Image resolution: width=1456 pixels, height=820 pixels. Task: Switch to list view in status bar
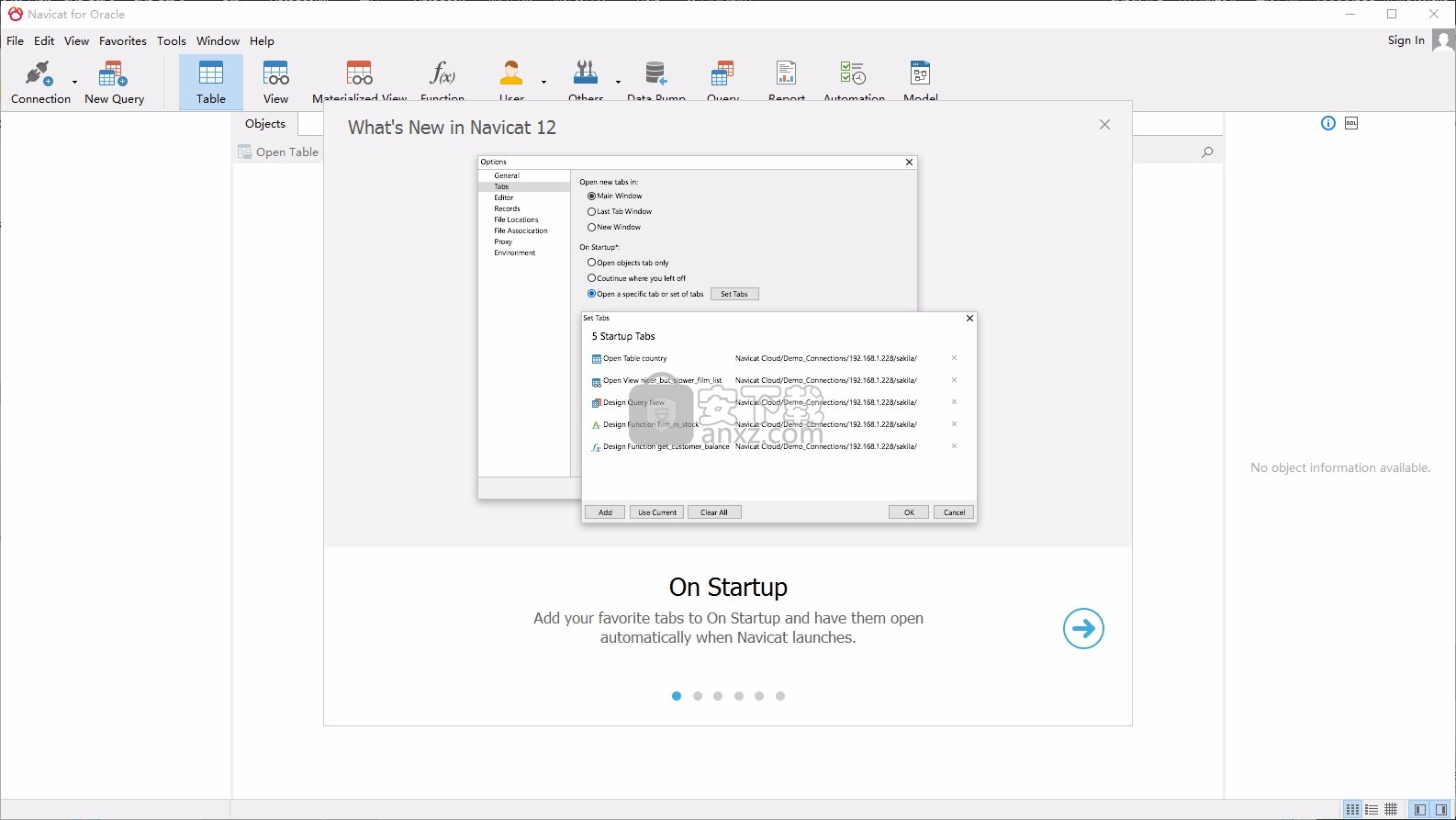pyautogui.click(x=1372, y=810)
